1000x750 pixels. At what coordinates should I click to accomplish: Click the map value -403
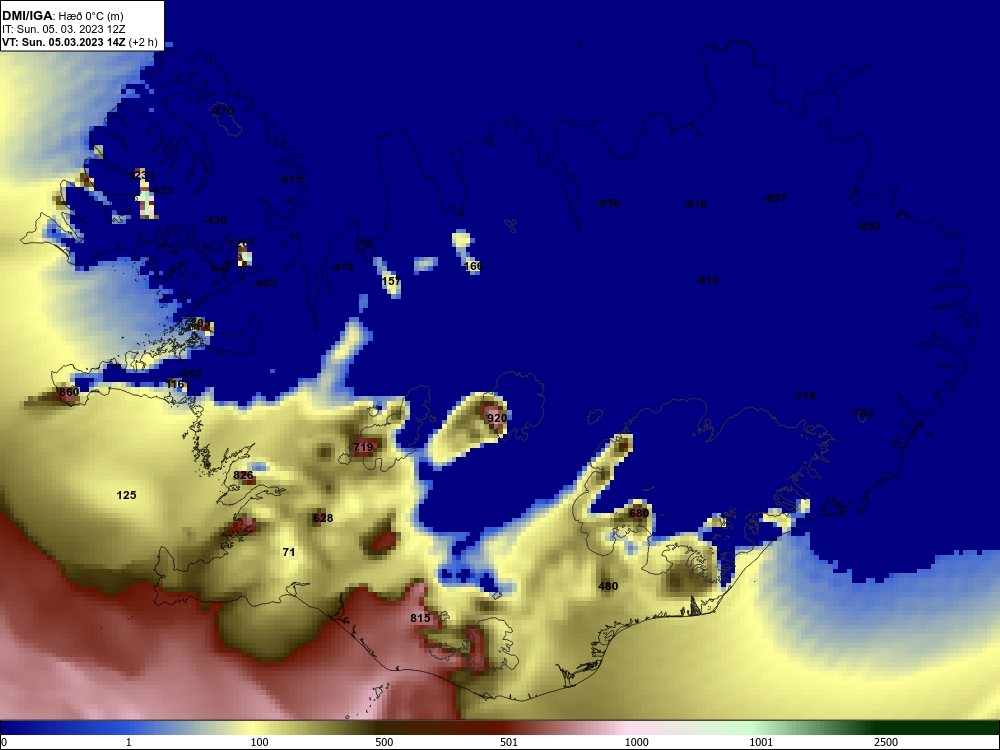coord(265,283)
